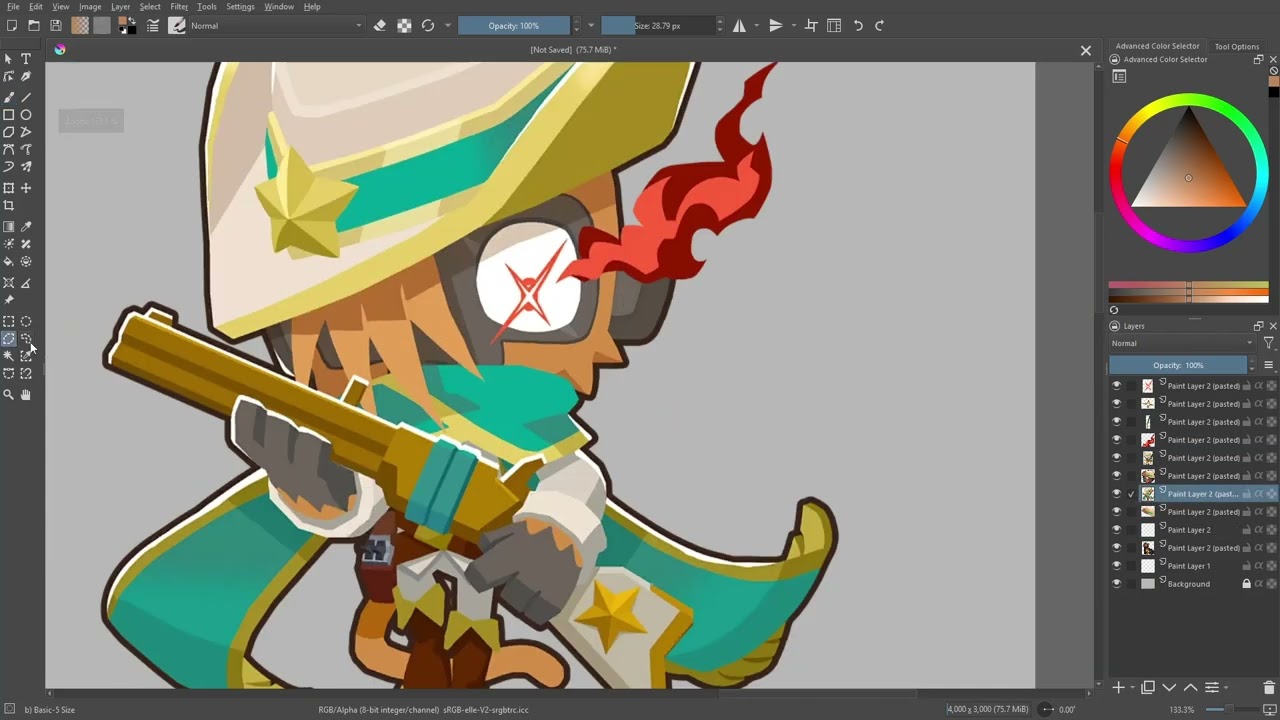Screen dimensions: 1280x720
Task: Select the Contiguous Selection wand tool
Action: [9, 356]
